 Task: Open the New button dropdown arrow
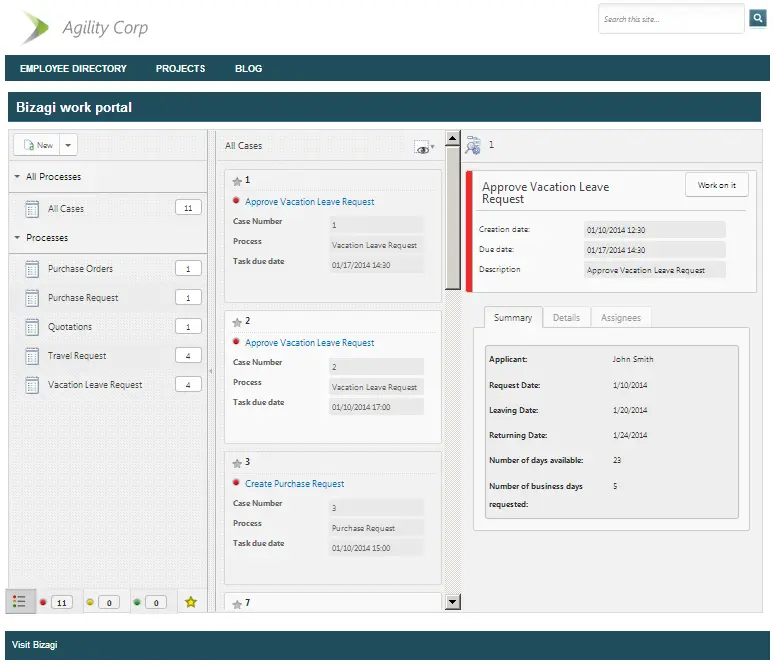[x=68, y=145]
